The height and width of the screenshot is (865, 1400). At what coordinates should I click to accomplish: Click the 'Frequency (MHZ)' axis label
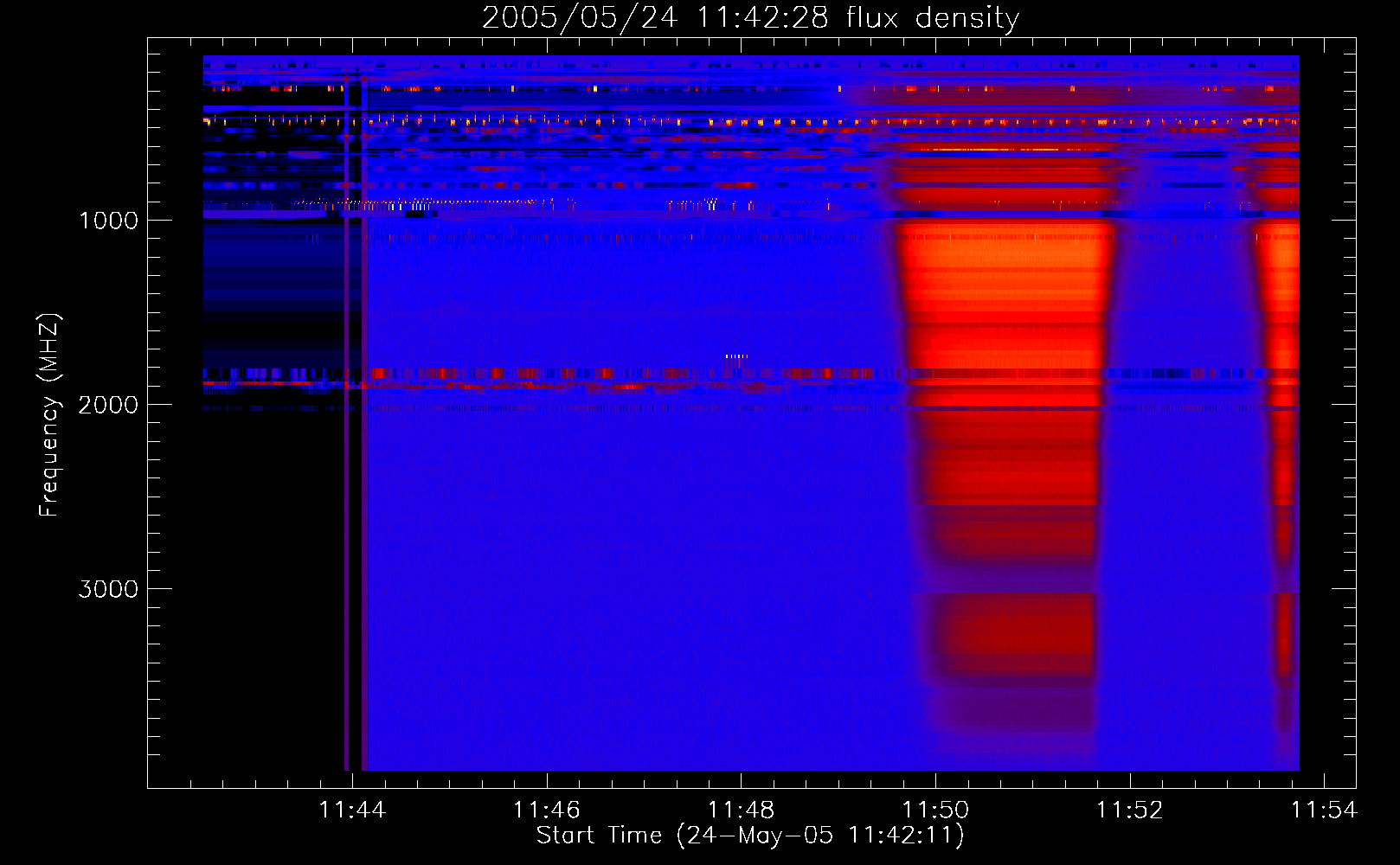pos(49,415)
